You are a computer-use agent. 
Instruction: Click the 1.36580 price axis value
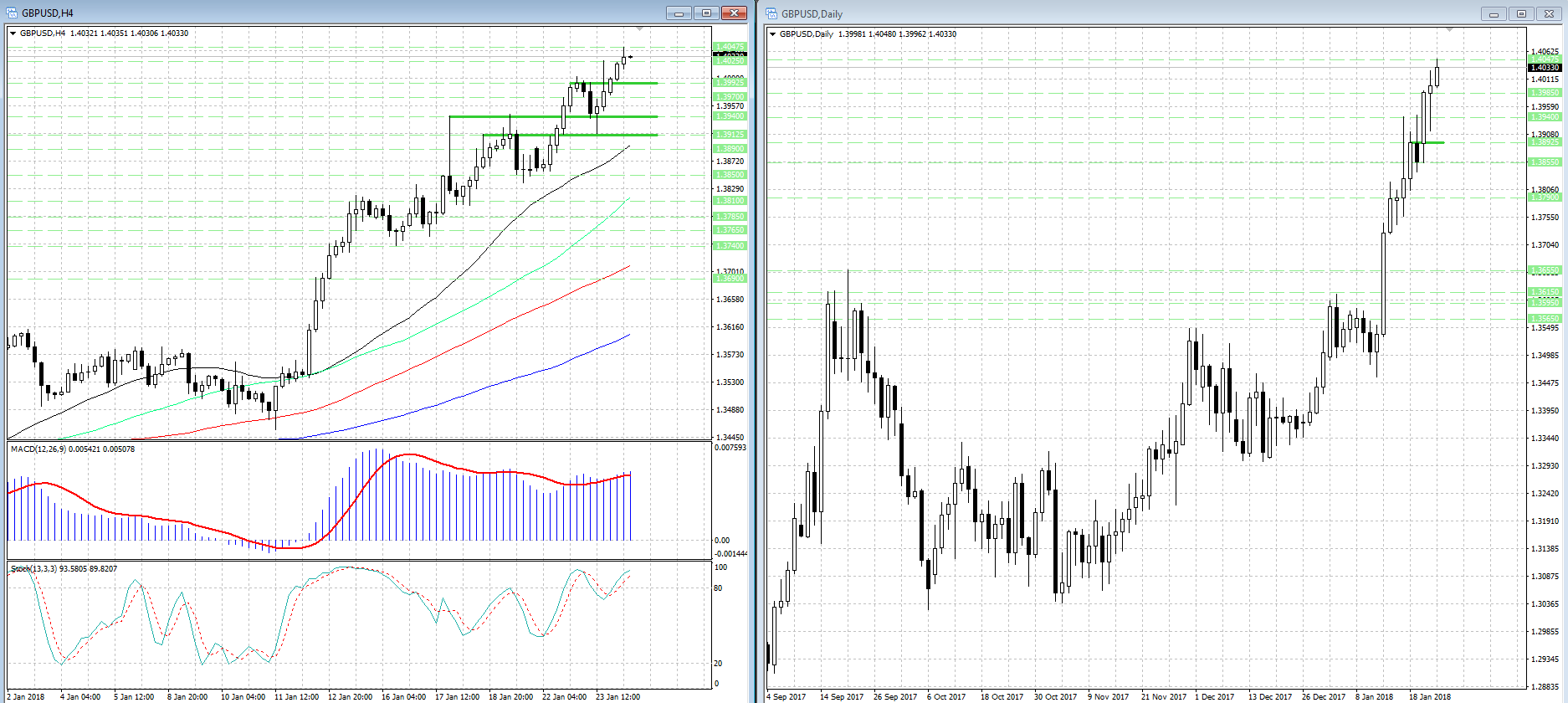click(730, 300)
